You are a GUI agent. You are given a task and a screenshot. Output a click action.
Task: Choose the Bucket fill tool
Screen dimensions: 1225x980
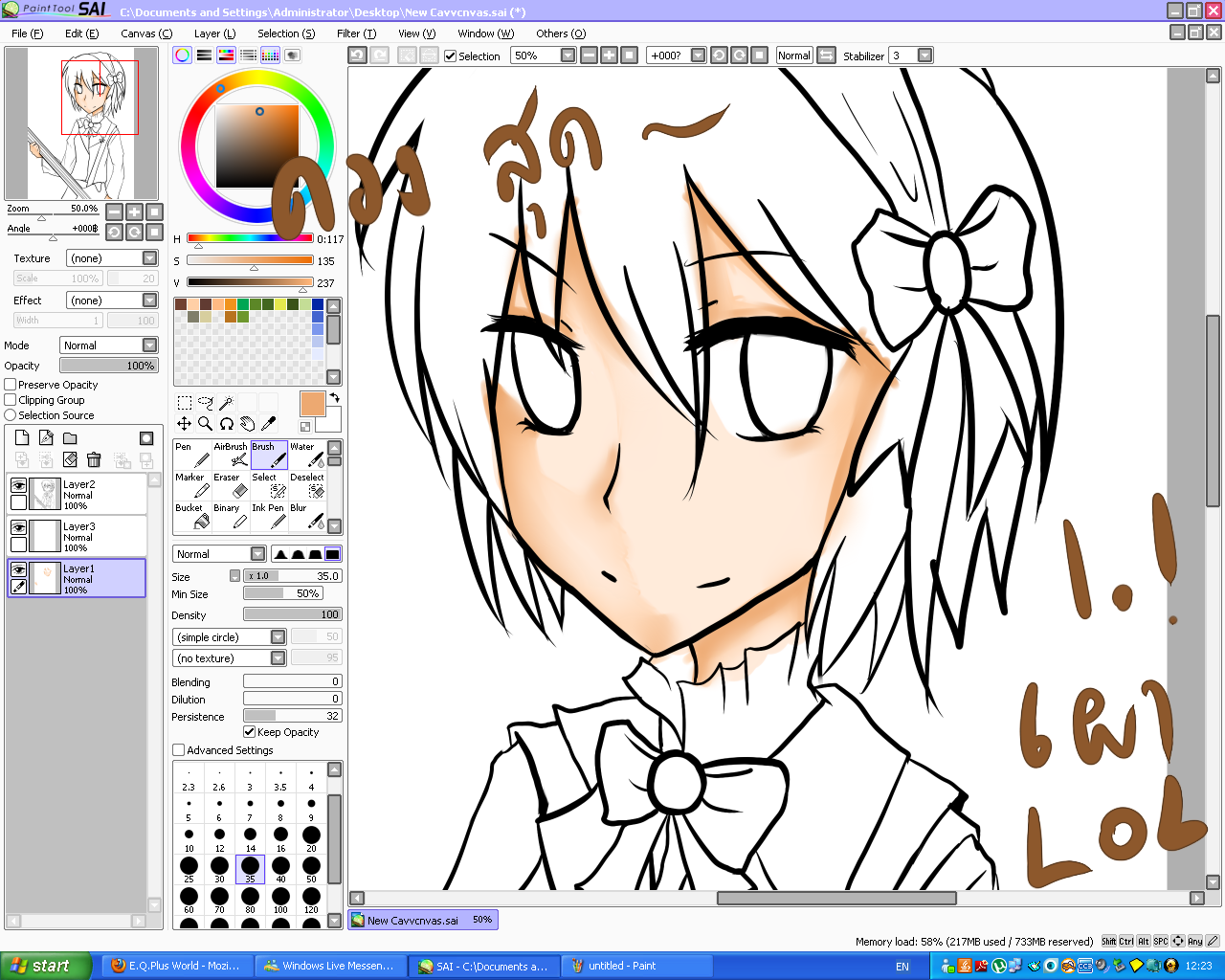[192, 516]
